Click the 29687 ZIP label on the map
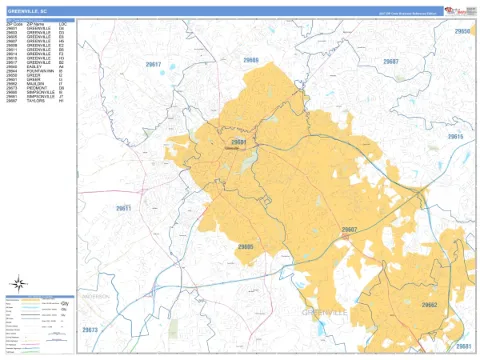This screenshot has width=480, height=360. [x=391, y=62]
